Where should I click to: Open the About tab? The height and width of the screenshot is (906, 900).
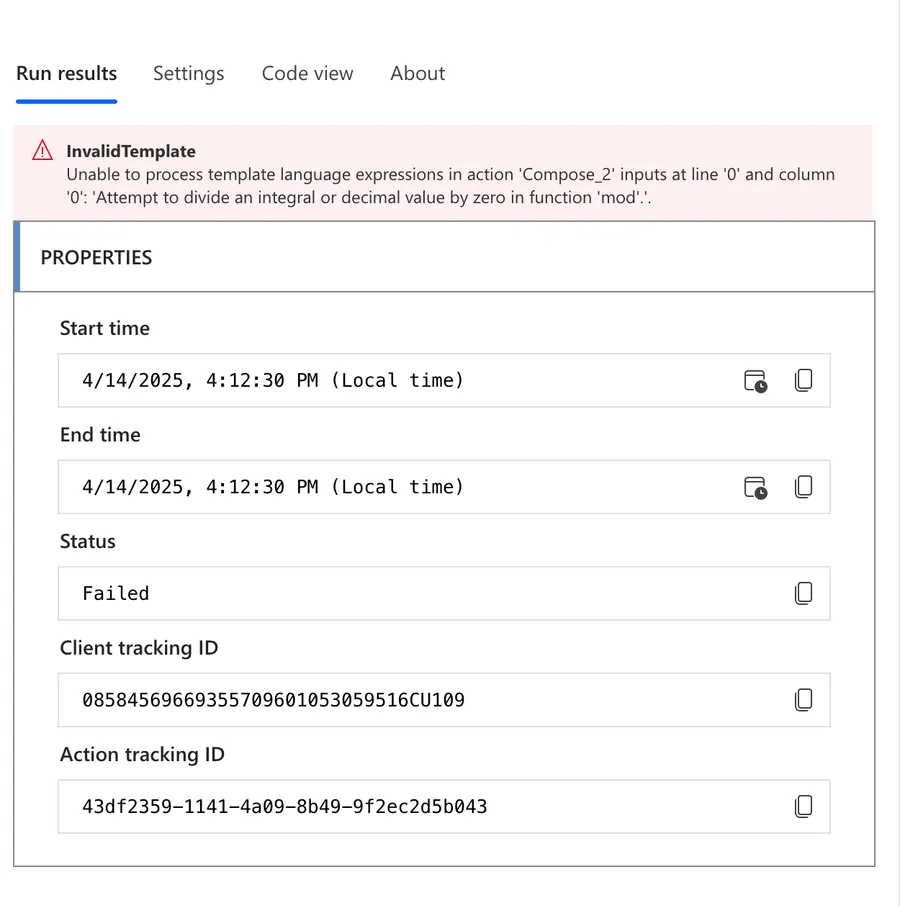coord(417,74)
